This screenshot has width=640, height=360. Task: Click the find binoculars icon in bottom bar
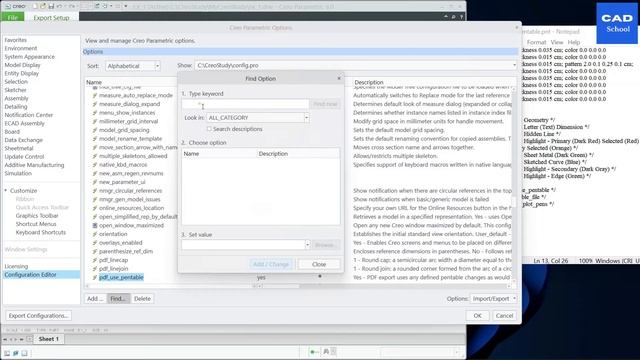[x=326, y=351]
